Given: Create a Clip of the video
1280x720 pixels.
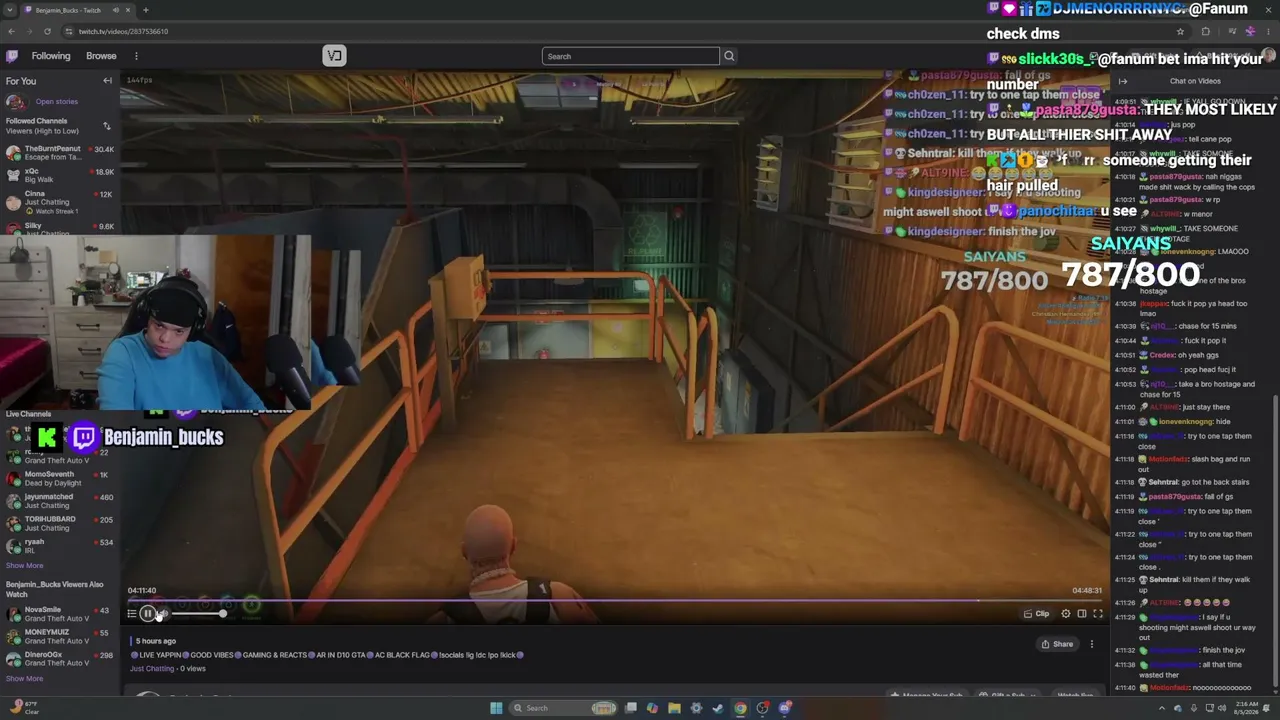Looking at the screenshot, I should tap(1037, 614).
